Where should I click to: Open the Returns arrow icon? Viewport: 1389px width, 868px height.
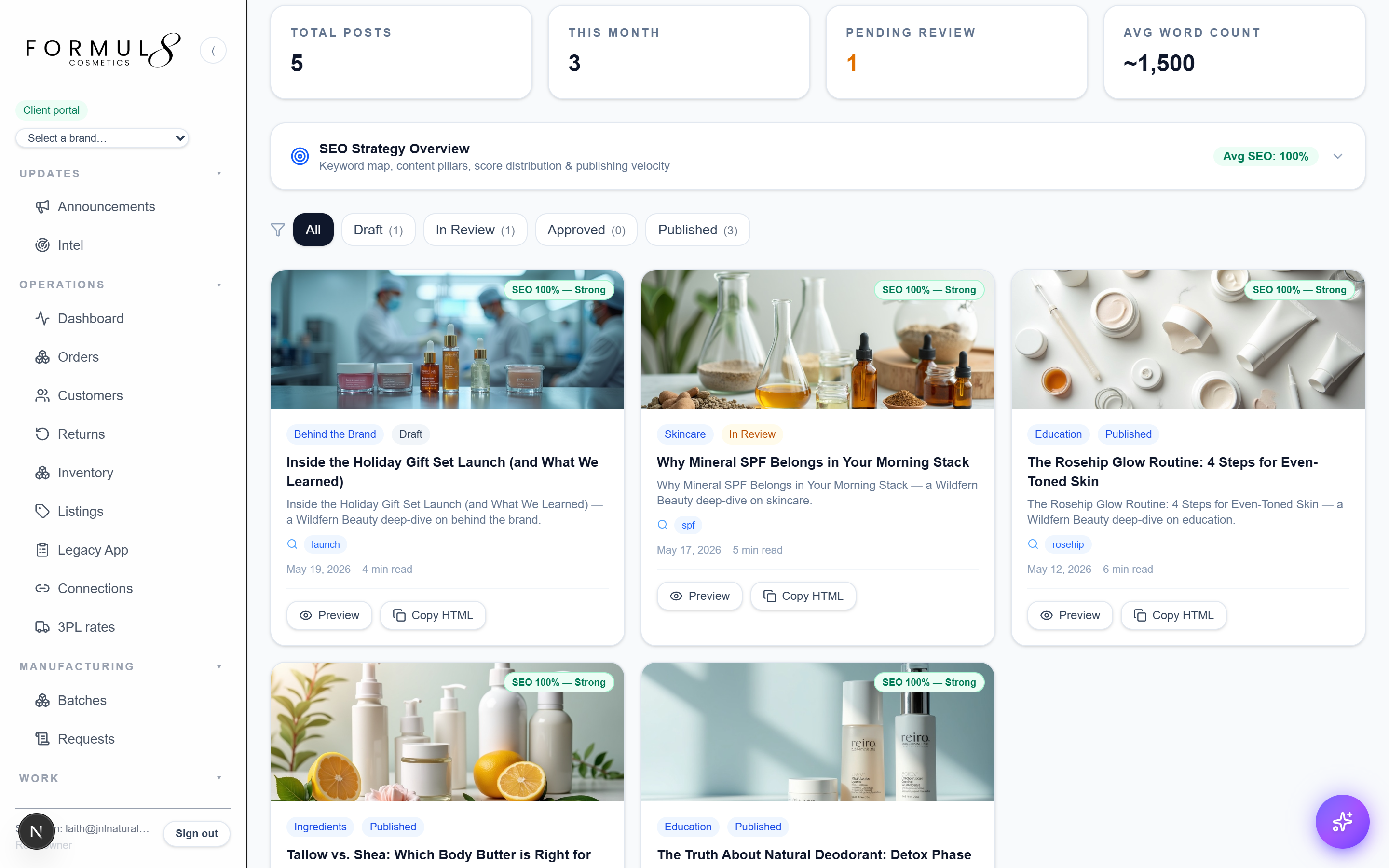click(42, 434)
